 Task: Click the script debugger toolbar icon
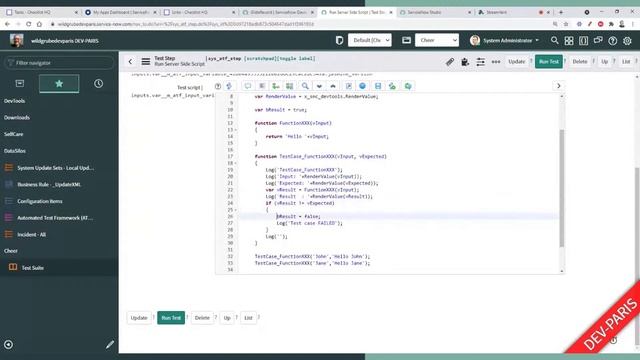392,86
